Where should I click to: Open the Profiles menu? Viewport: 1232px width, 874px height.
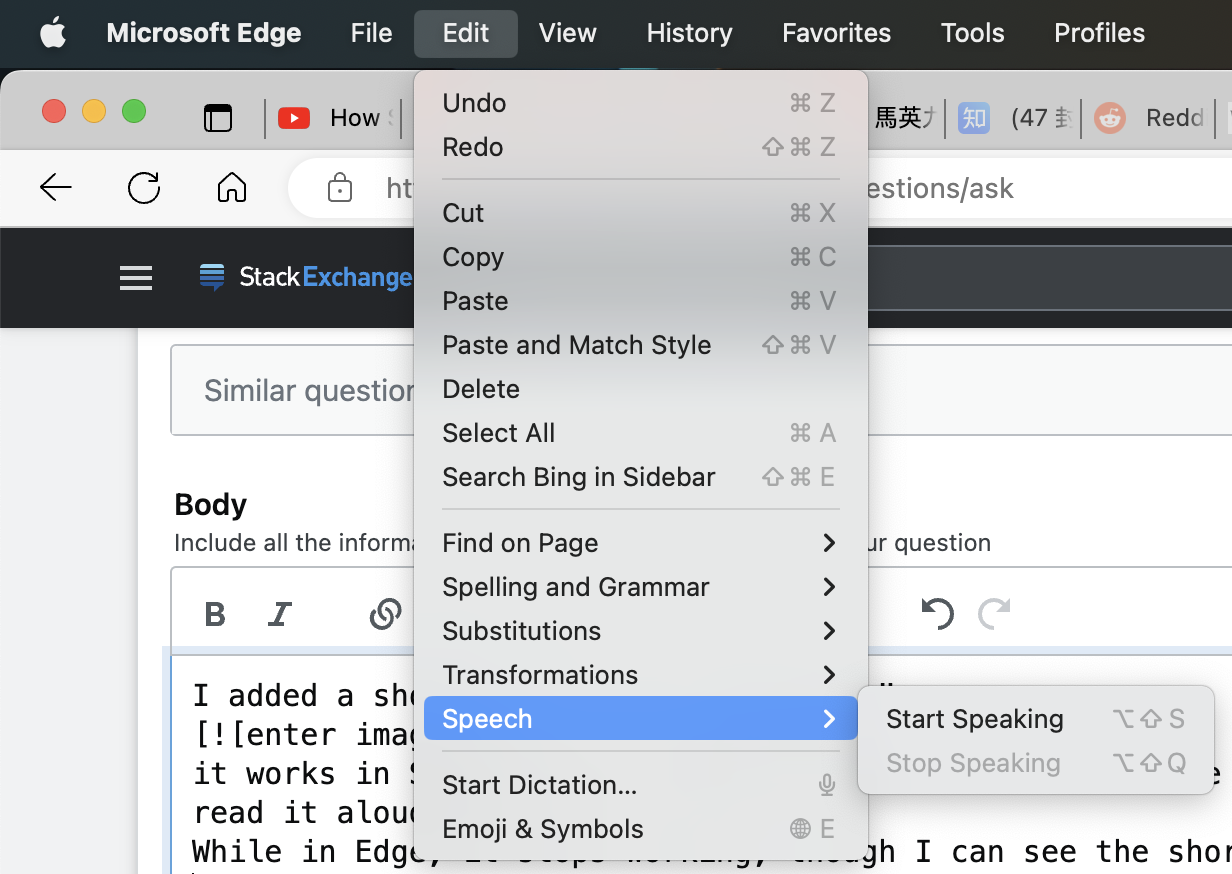click(1100, 33)
